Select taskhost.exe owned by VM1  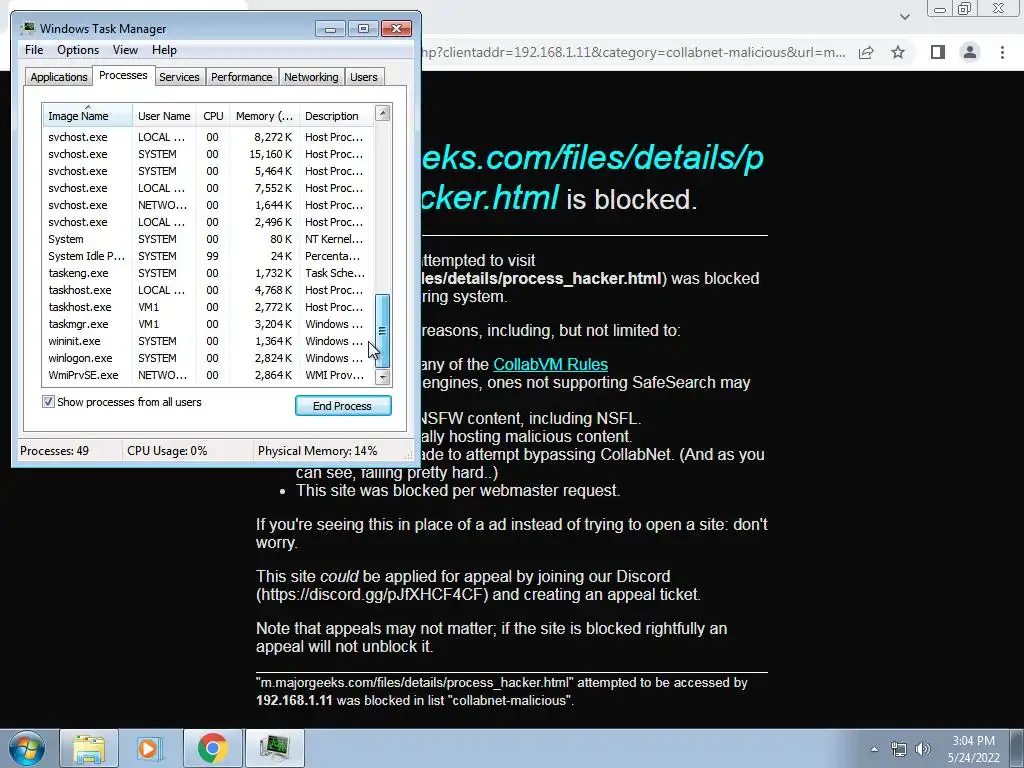[x=208, y=307]
